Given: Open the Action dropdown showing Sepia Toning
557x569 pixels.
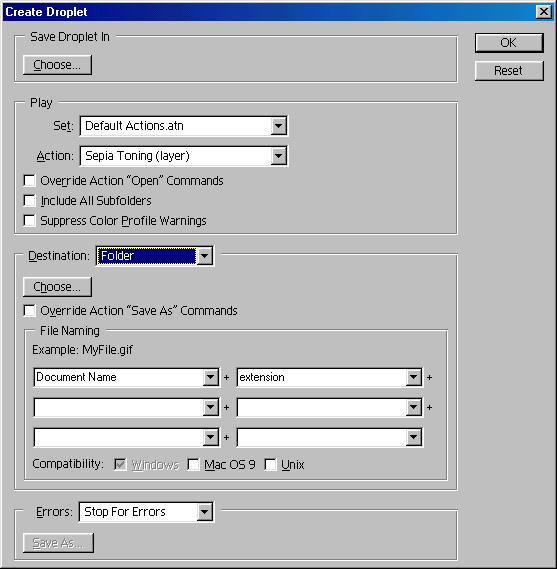Looking at the screenshot, I should pos(184,156).
